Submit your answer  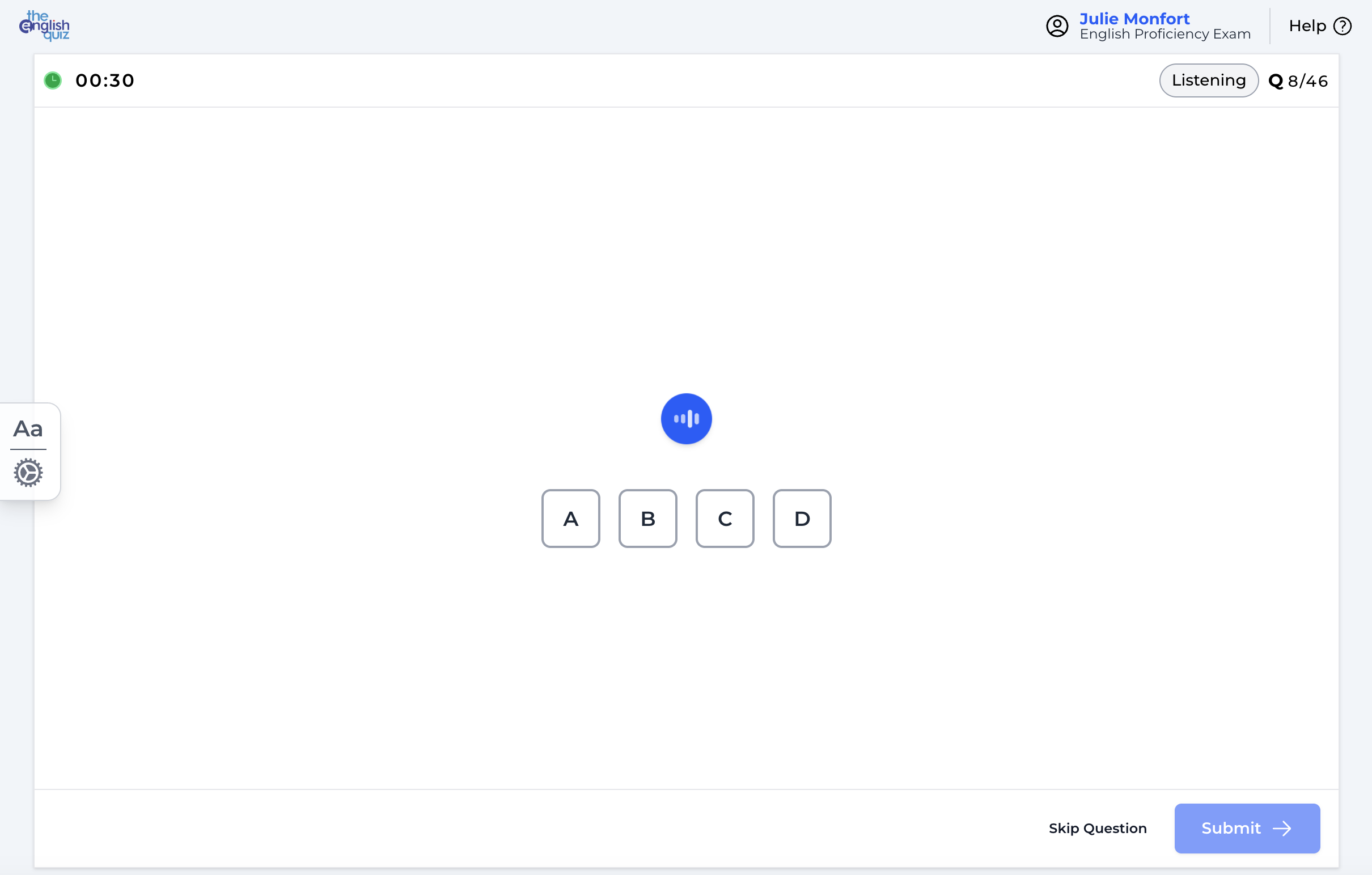[1247, 829]
